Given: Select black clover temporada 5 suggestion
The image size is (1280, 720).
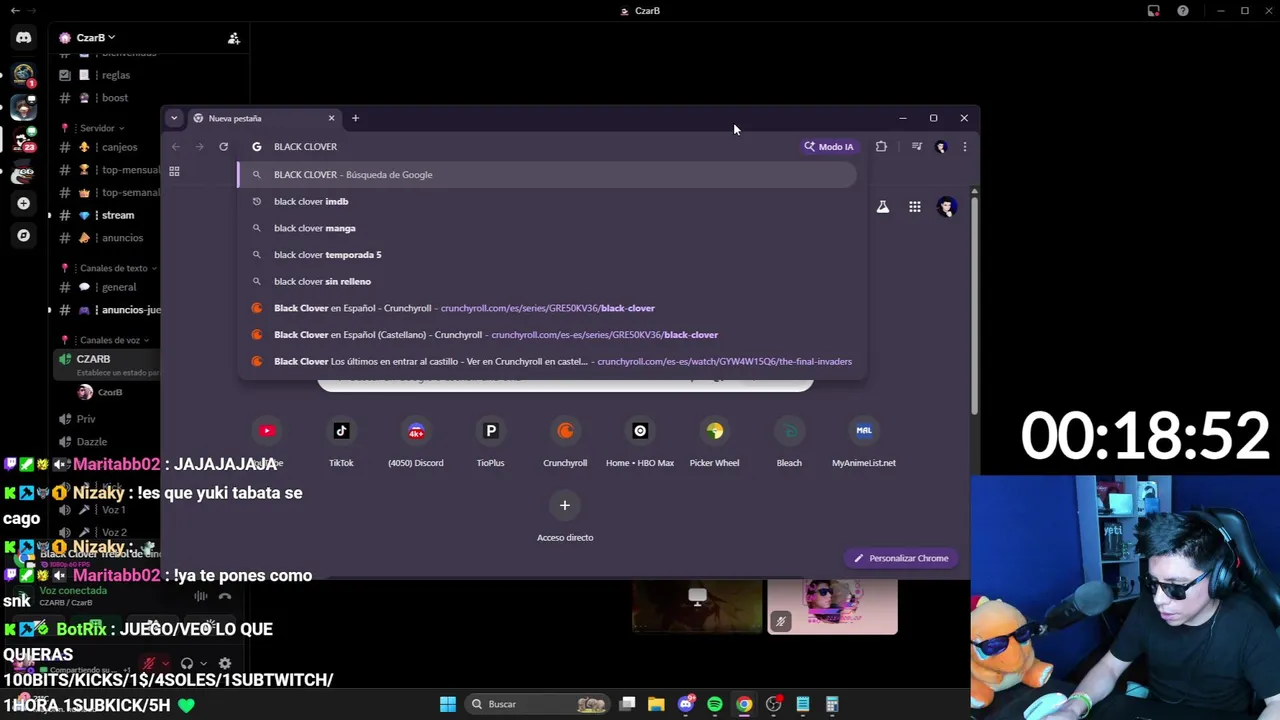Looking at the screenshot, I should pyautogui.click(x=547, y=255).
